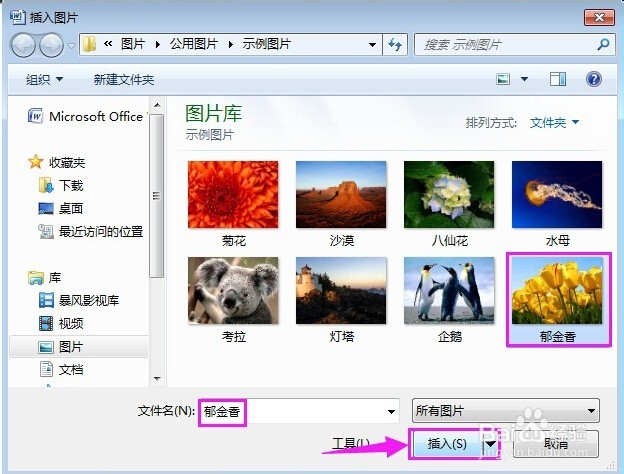This screenshot has width=624, height=474.
Task: Click the search magnifier icon
Action: pos(603,45)
